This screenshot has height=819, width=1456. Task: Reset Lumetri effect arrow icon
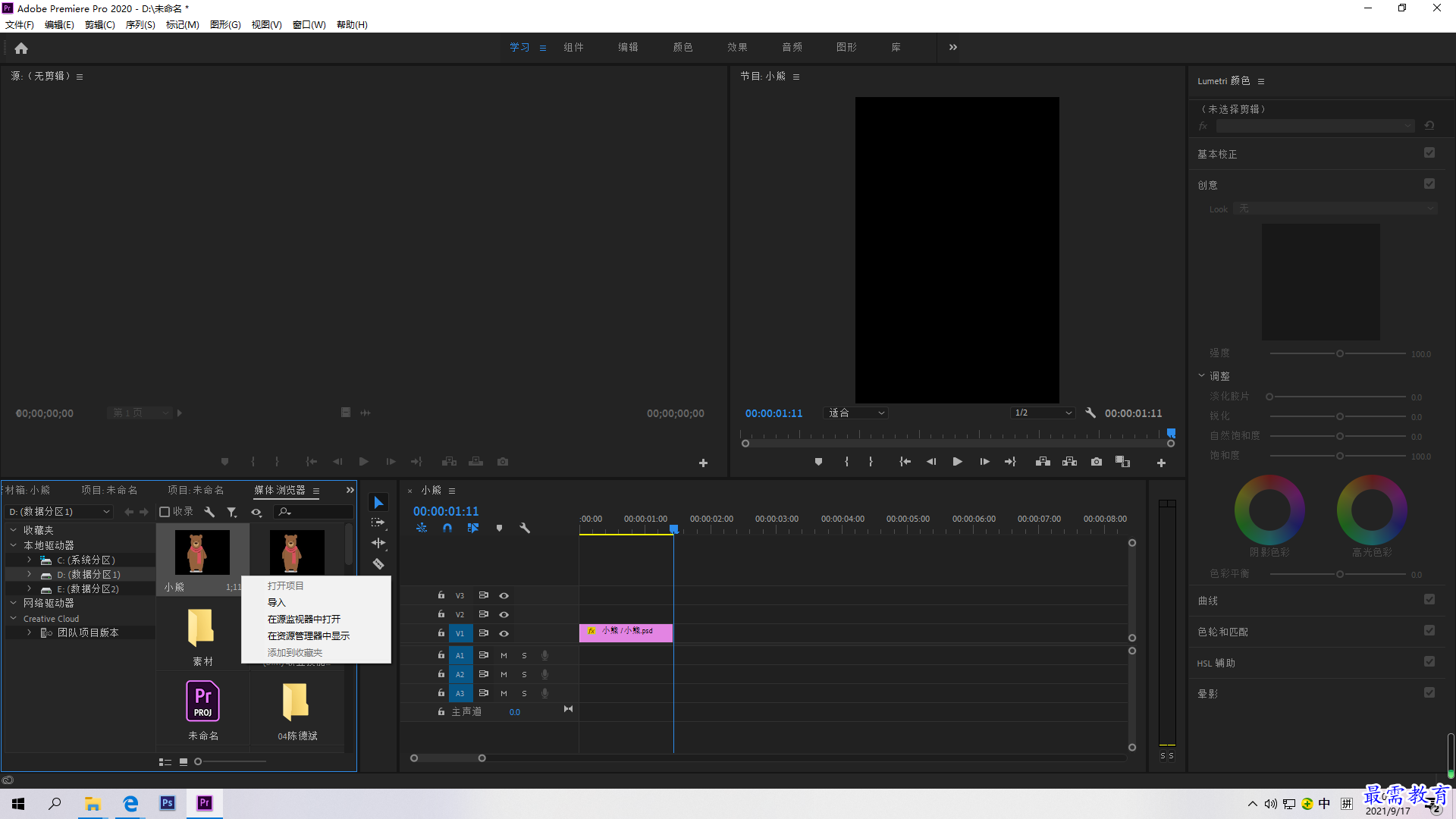[1429, 126]
